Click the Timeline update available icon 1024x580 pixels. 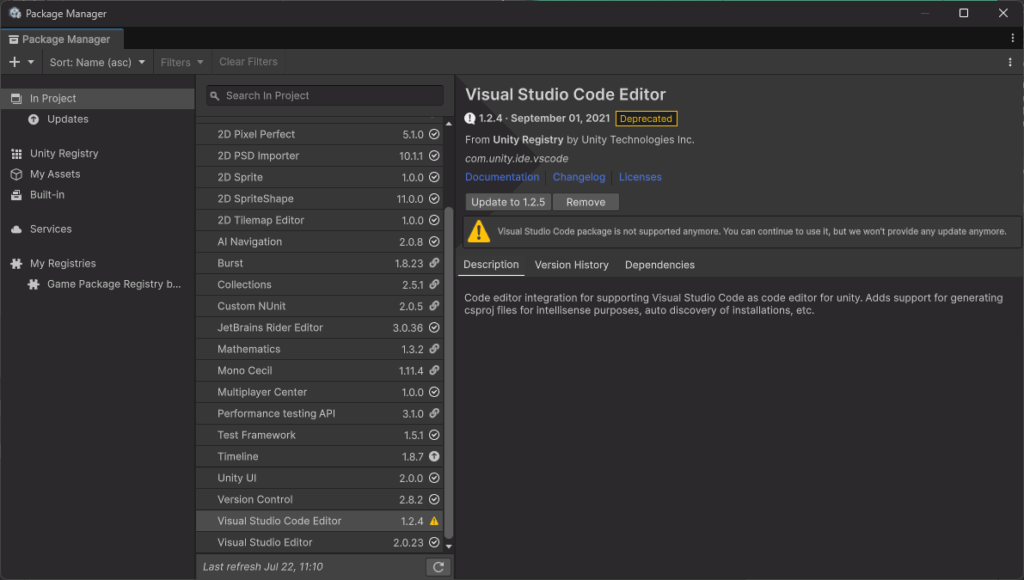tap(434, 457)
